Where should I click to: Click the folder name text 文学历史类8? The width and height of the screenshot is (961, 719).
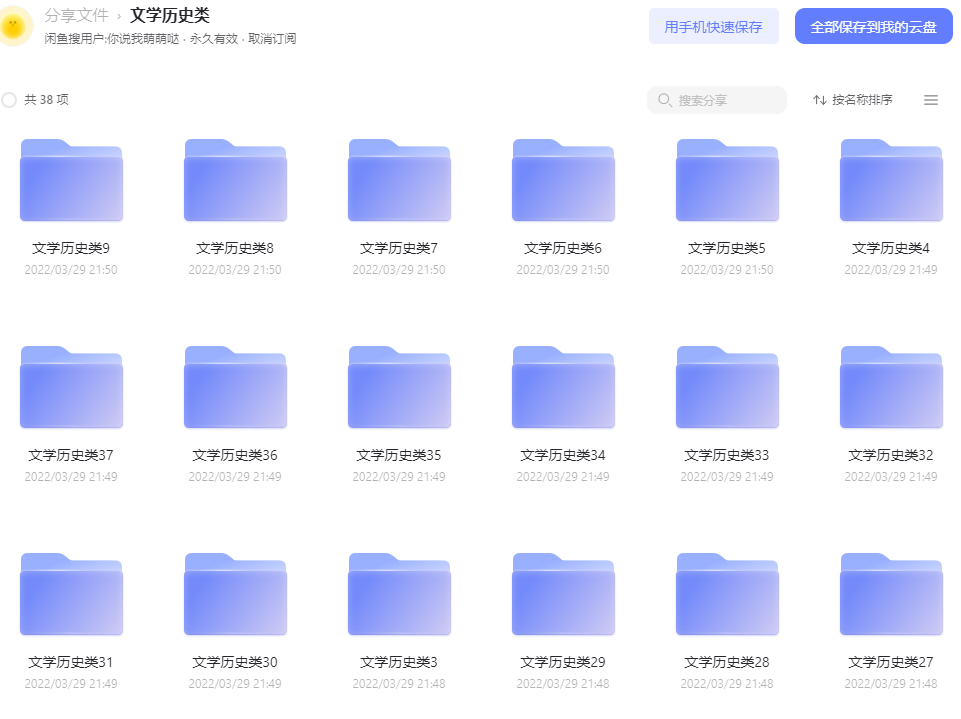point(235,248)
